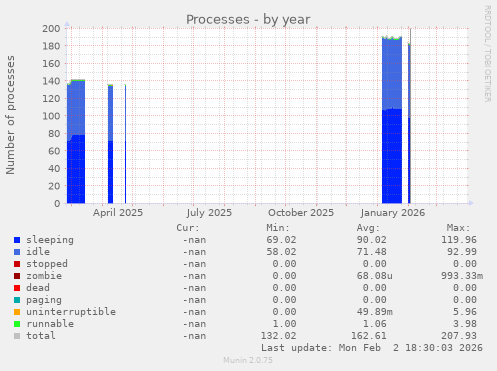Viewport: 497px width, 371px height.
Task: Click total min value 132.02
Action: click(x=278, y=336)
